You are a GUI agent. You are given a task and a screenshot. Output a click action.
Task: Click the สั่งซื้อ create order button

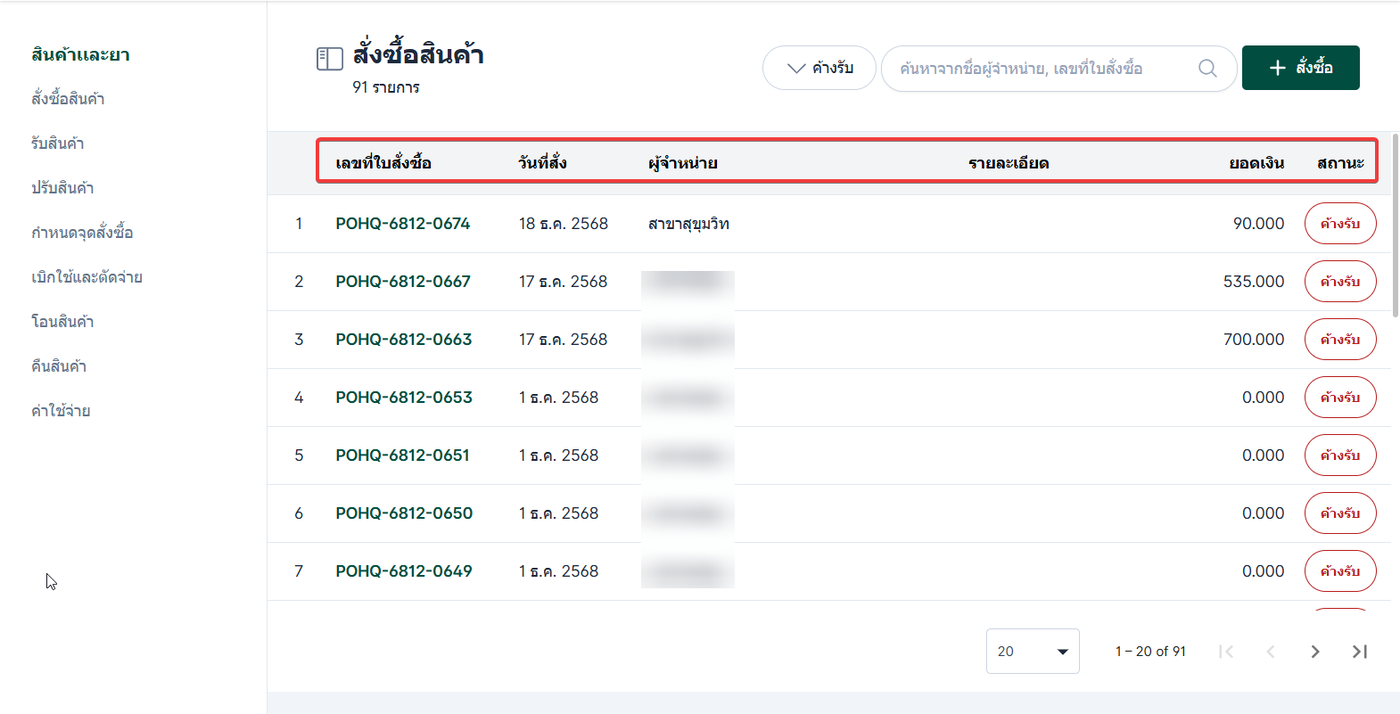click(x=1300, y=68)
